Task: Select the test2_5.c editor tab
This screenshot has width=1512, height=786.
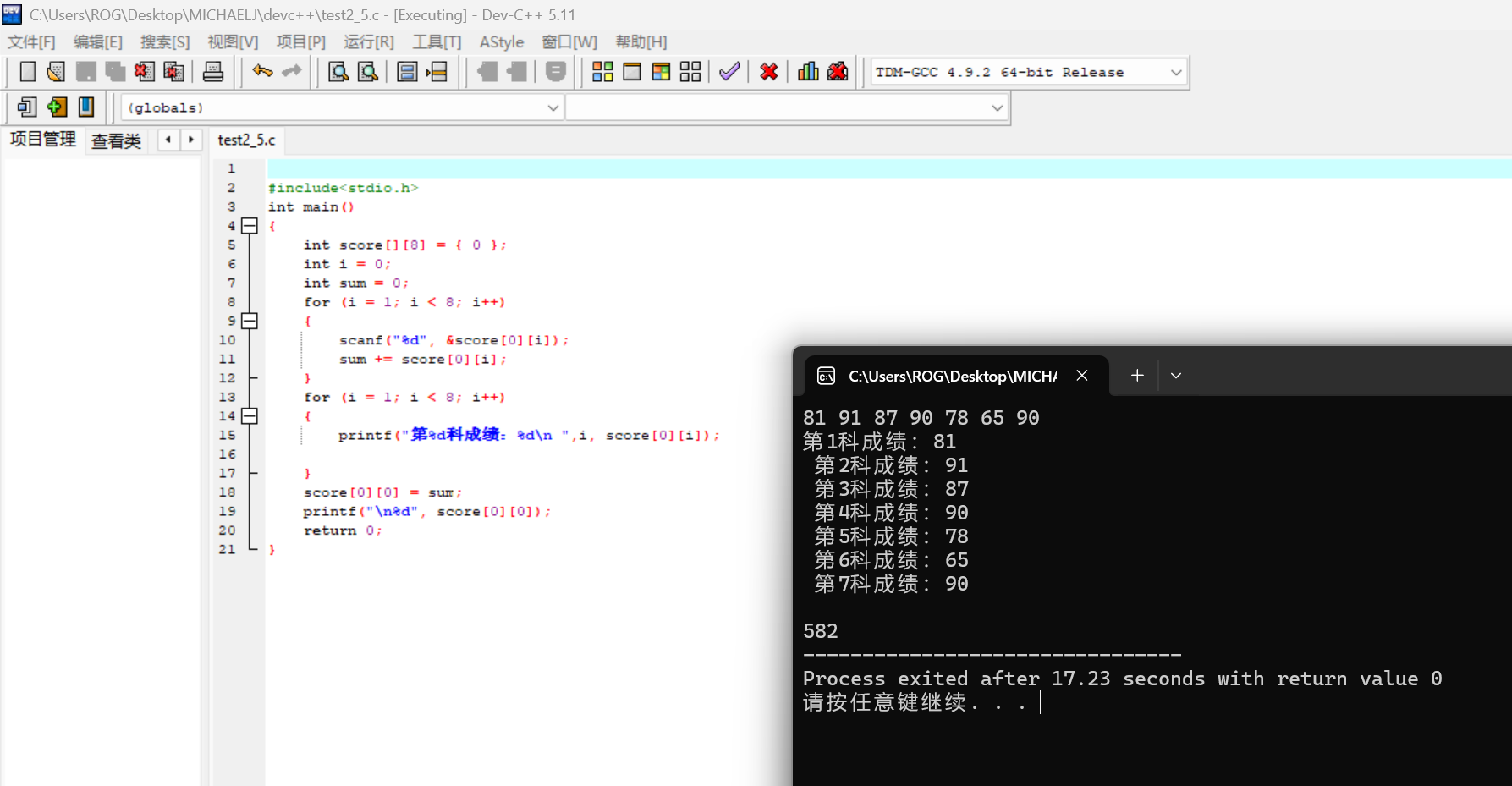Action: click(246, 140)
